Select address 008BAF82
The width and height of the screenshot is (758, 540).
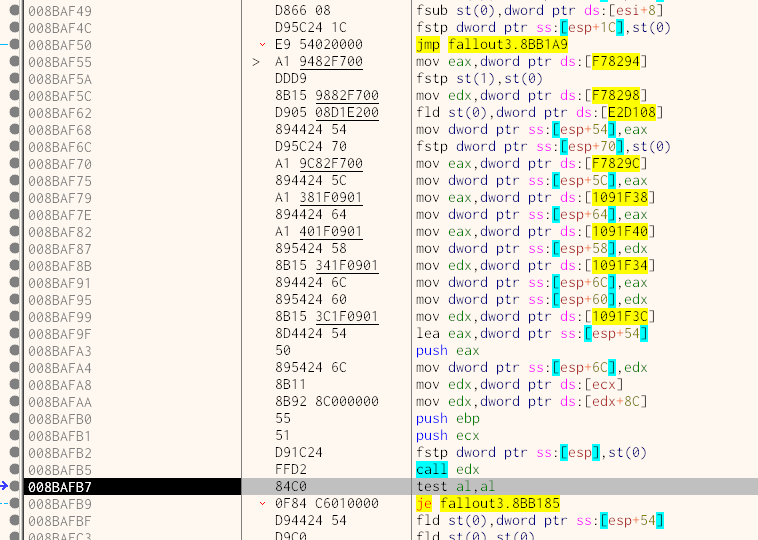[x=60, y=232]
